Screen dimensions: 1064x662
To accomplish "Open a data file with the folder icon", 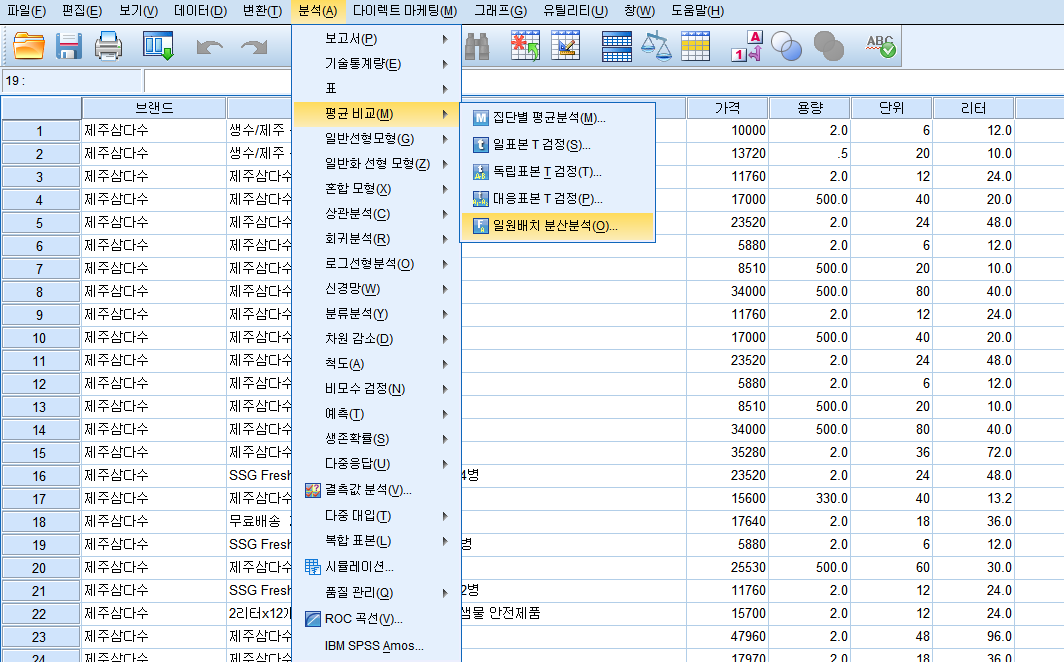I will tap(29, 47).
